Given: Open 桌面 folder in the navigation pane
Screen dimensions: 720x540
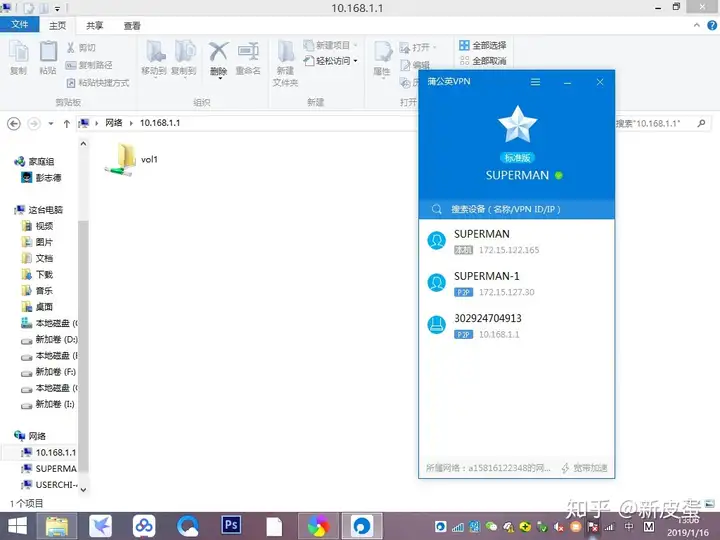Looking at the screenshot, I should 38,307.
